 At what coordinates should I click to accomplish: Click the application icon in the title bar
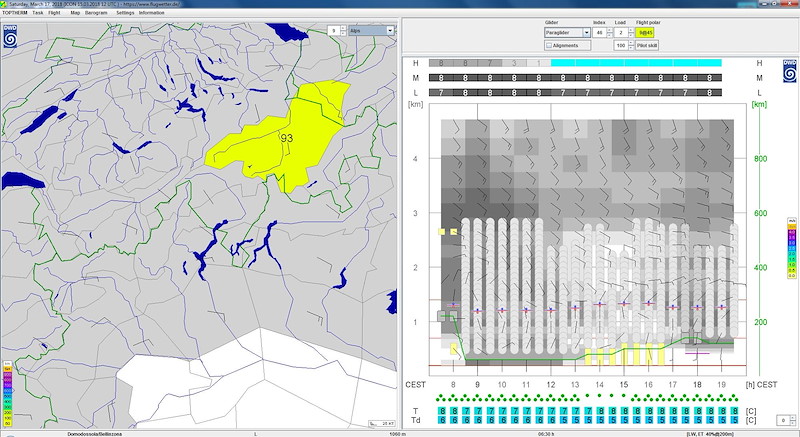pos(4,4)
